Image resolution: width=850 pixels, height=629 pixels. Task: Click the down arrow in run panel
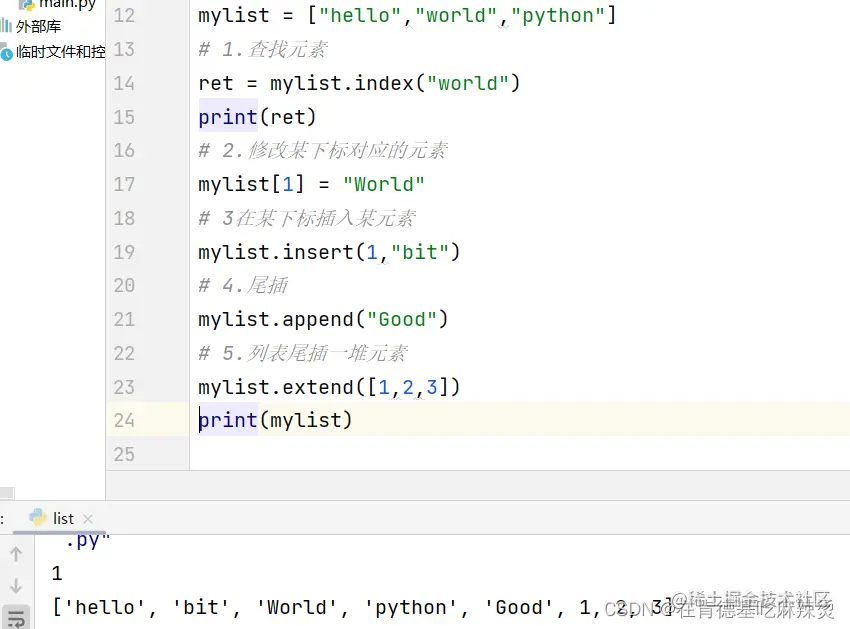16,586
